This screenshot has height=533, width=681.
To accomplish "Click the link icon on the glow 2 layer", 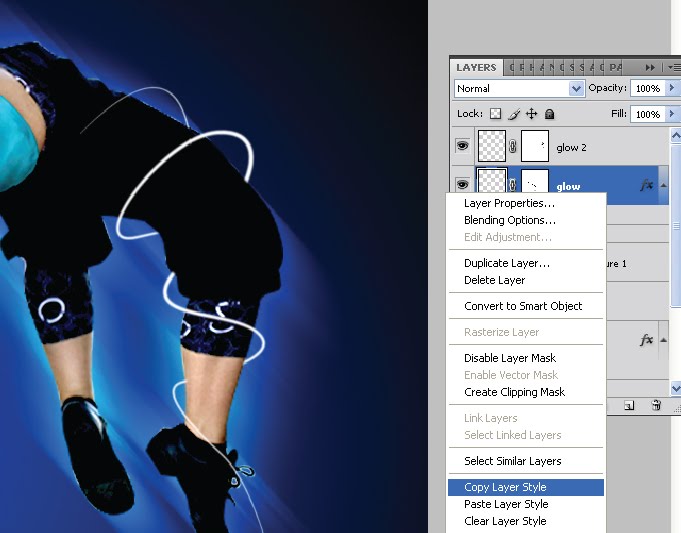I will click(x=512, y=146).
